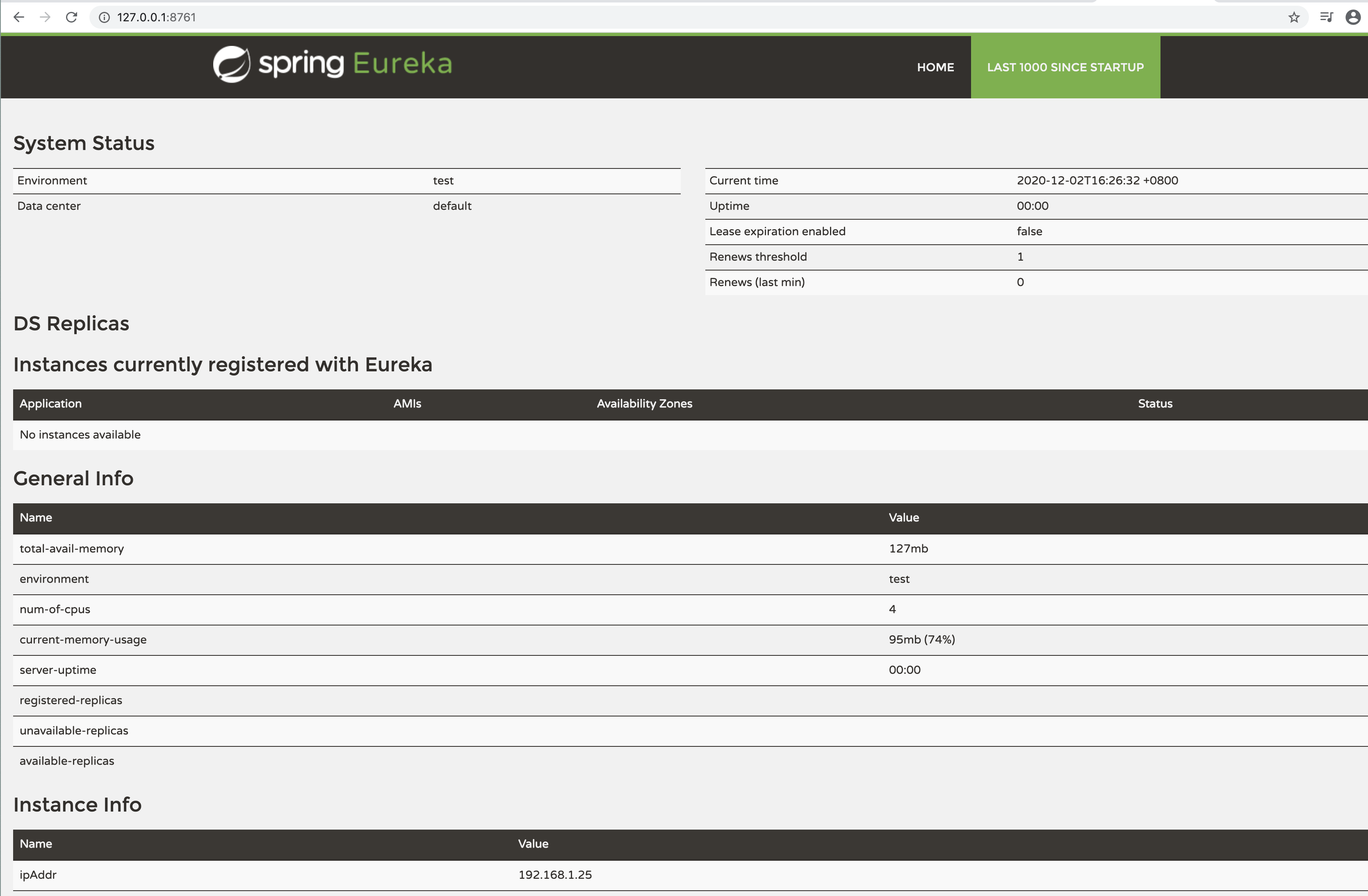Screen dimensions: 1368x896
Task: Open the HOME navigation item
Action: tap(935, 67)
